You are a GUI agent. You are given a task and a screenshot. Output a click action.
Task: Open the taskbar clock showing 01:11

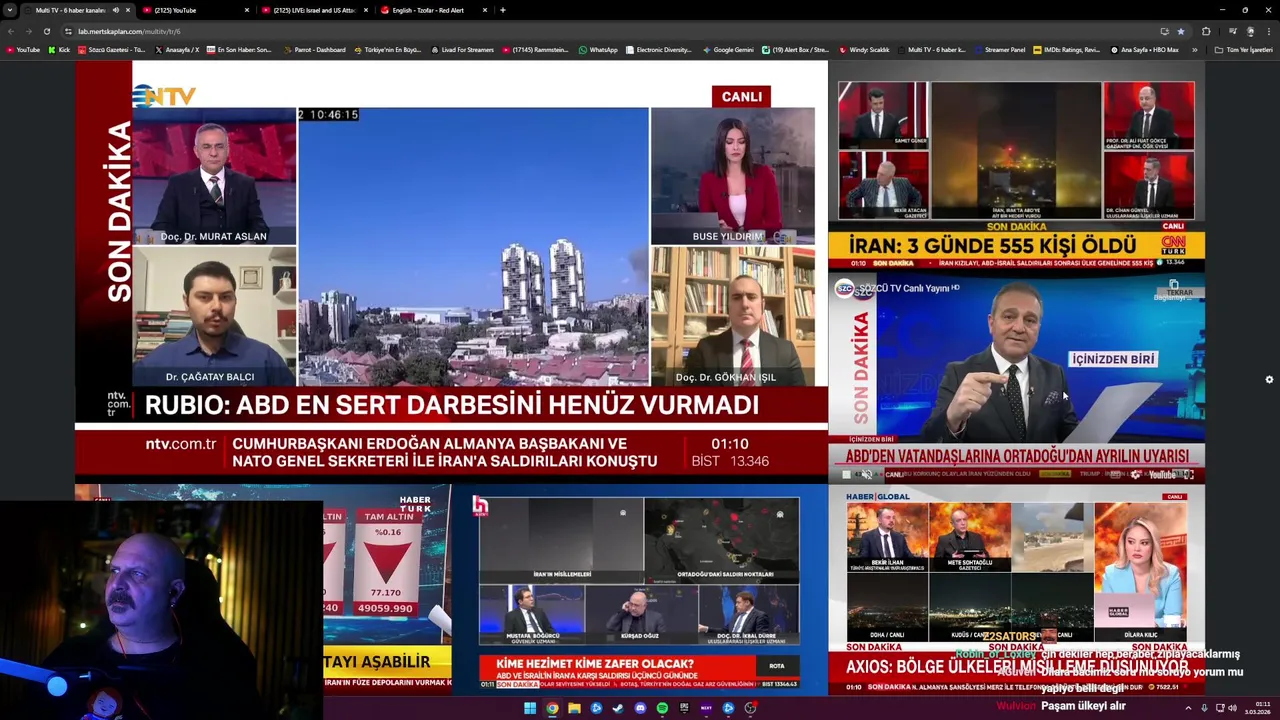pyautogui.click(x=1258, y=708)
